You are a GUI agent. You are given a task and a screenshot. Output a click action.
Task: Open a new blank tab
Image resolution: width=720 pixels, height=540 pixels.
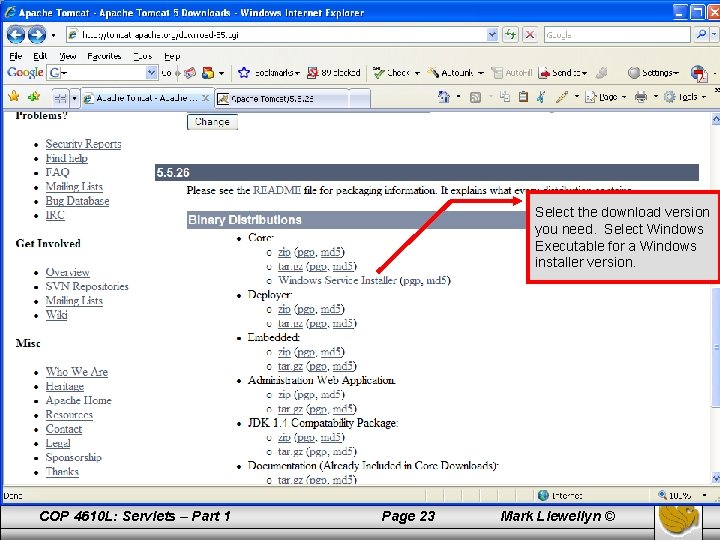point(360,98)
